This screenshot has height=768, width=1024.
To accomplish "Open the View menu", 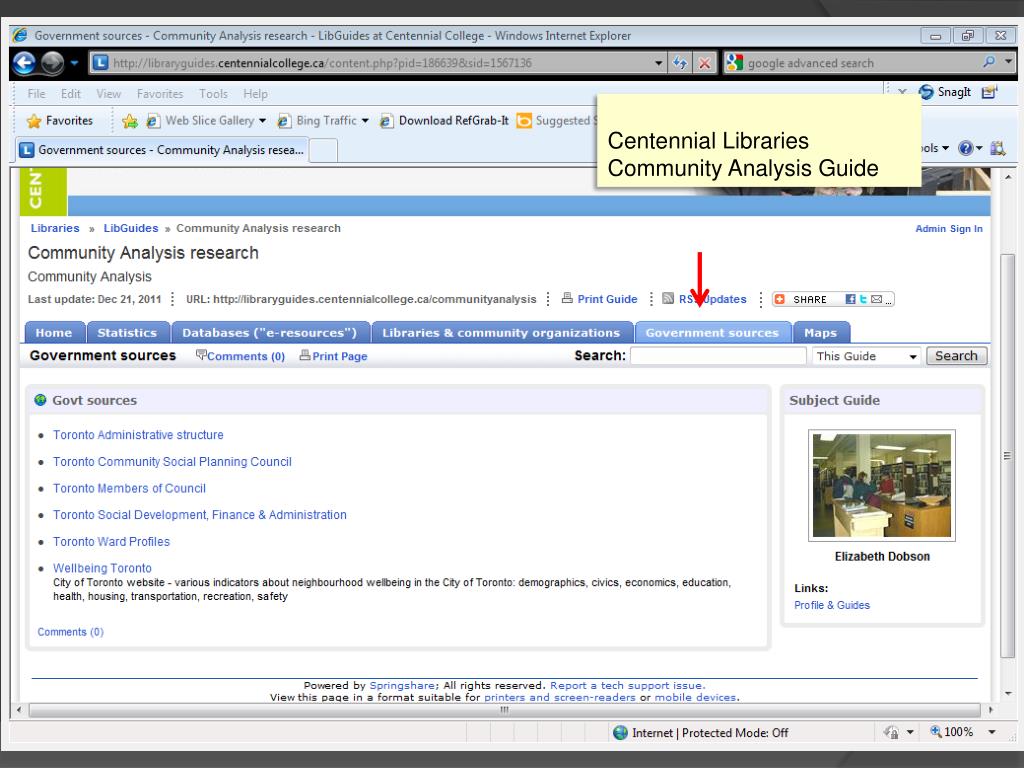I will pos(108,94).
